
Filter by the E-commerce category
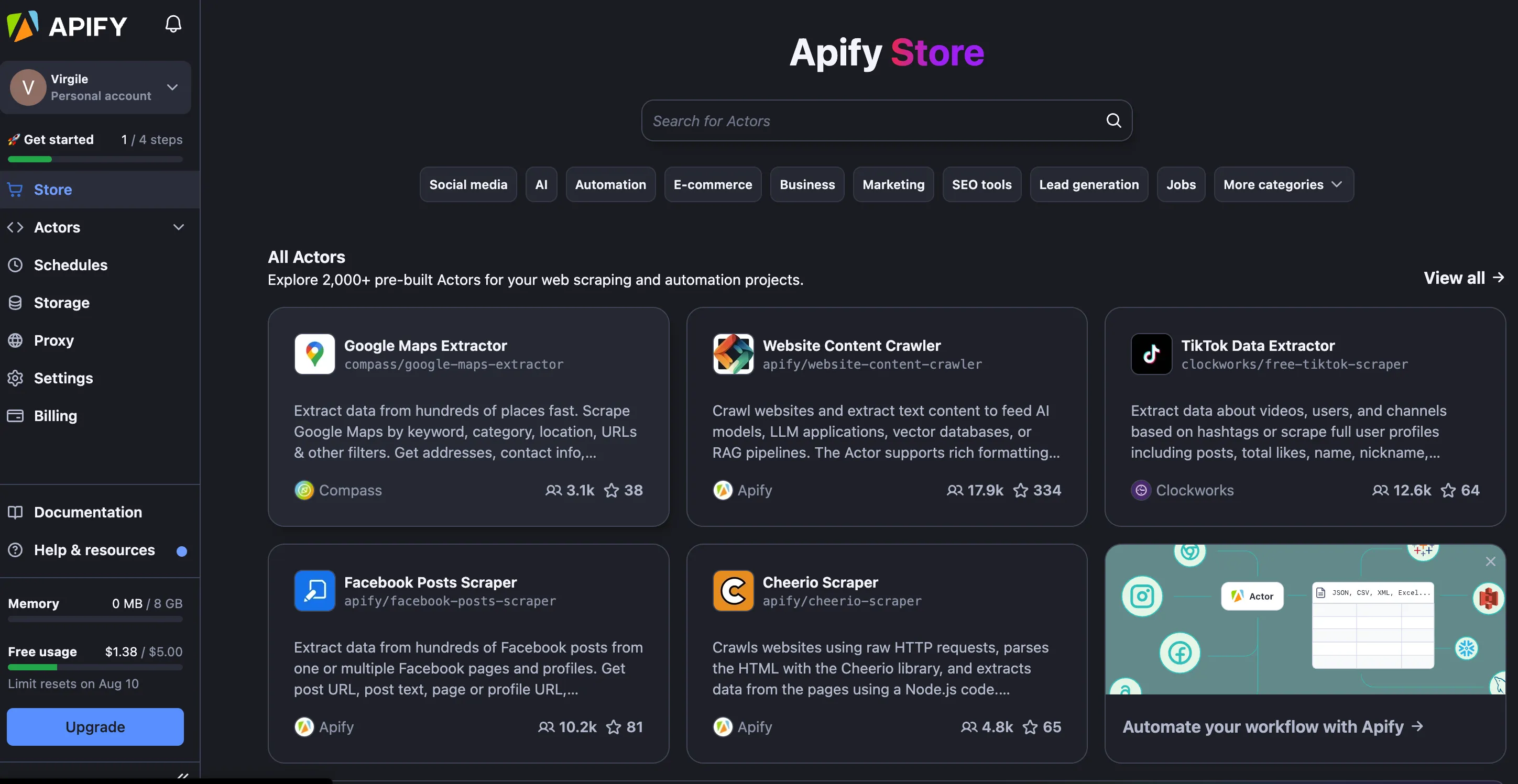point(713,185)
